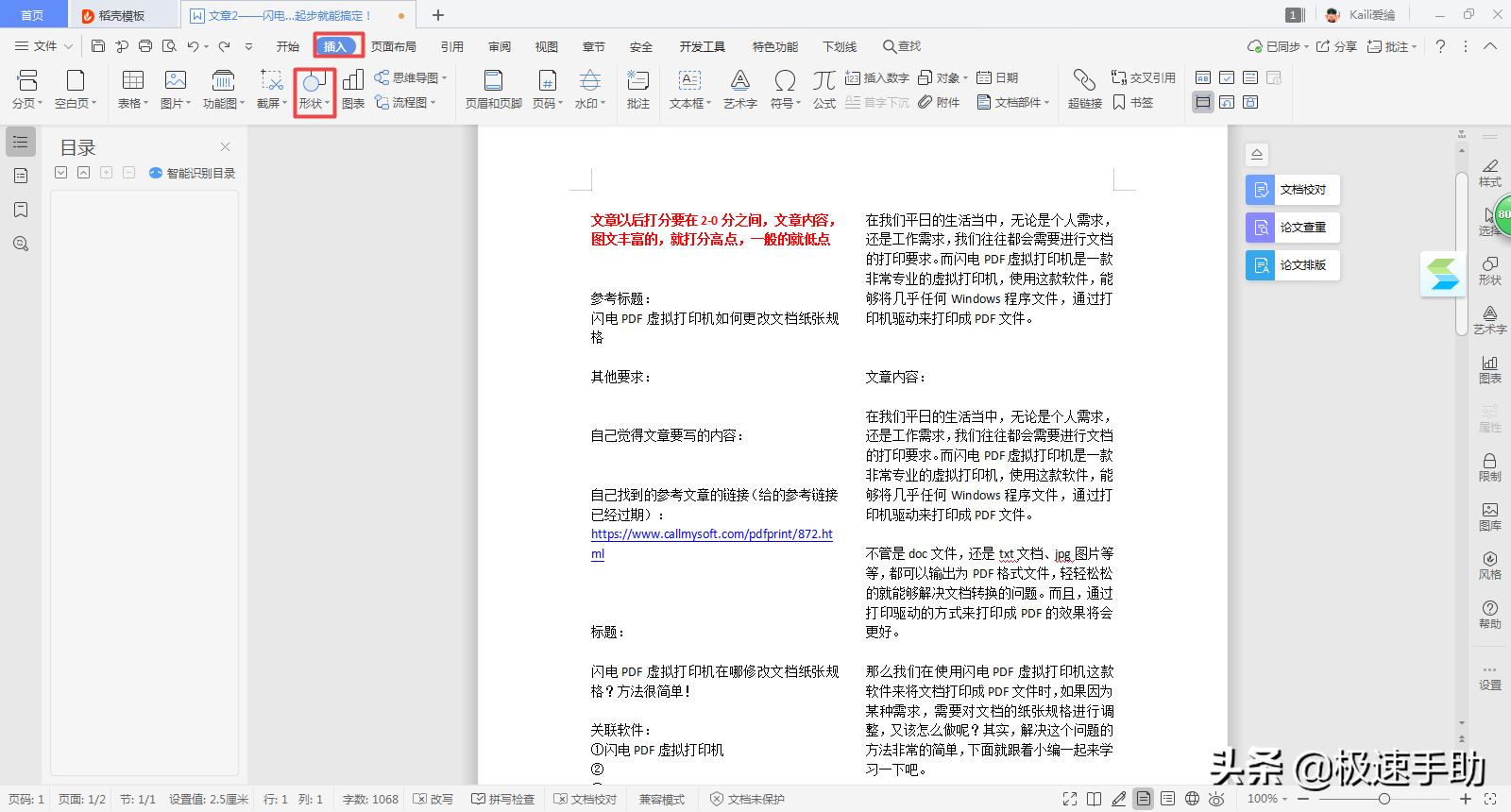Toggle eye protection mode in status bar
This screenshot has height=812, width=1511.
coord(1216,799)
